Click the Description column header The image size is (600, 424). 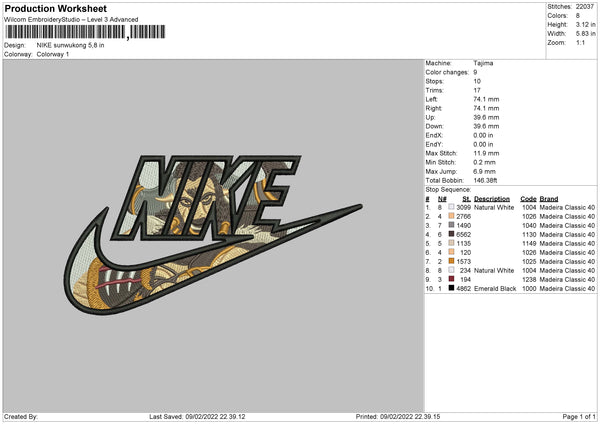click(492, 199)
